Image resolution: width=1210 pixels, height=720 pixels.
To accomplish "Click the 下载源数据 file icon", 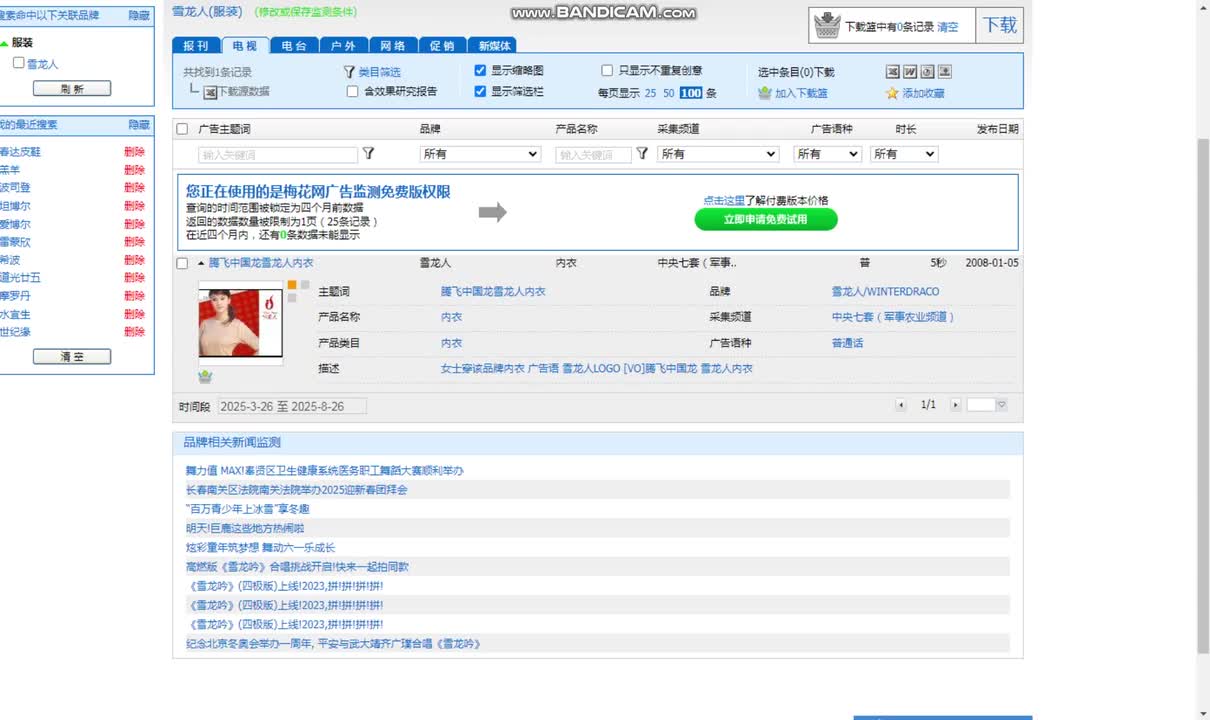I will coord(210,91).
